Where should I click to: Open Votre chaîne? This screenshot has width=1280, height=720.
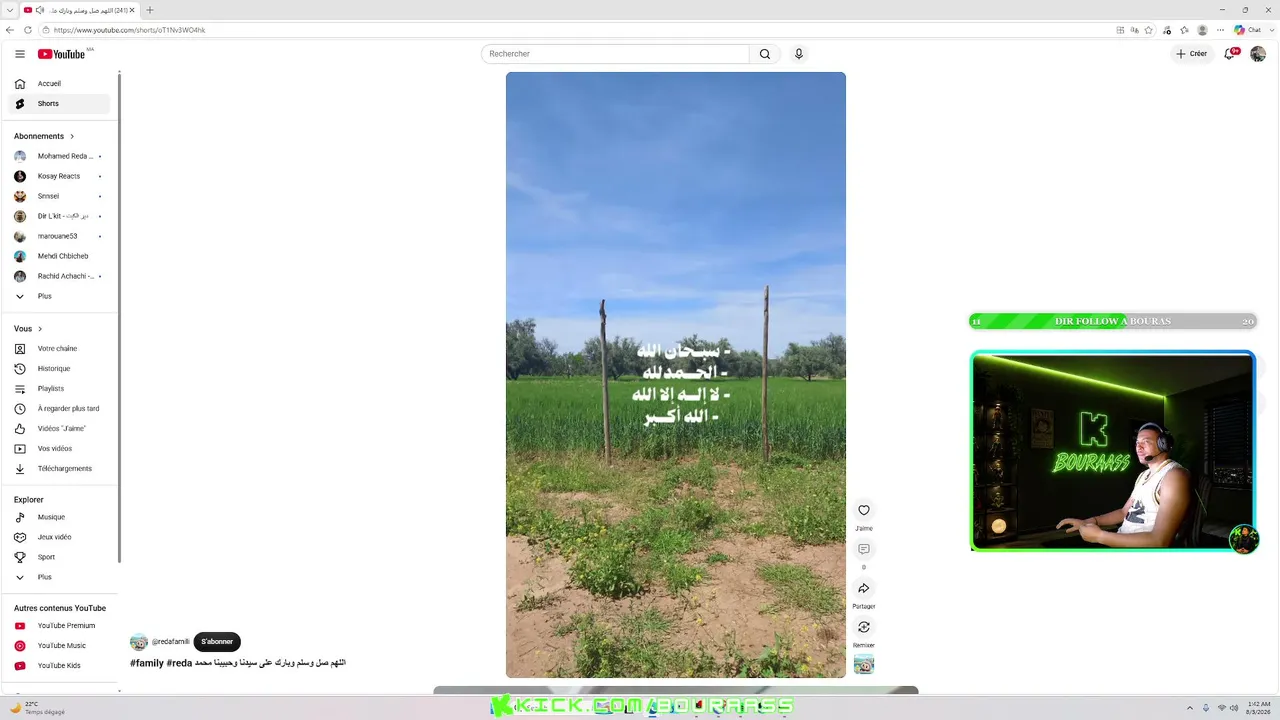59,349
